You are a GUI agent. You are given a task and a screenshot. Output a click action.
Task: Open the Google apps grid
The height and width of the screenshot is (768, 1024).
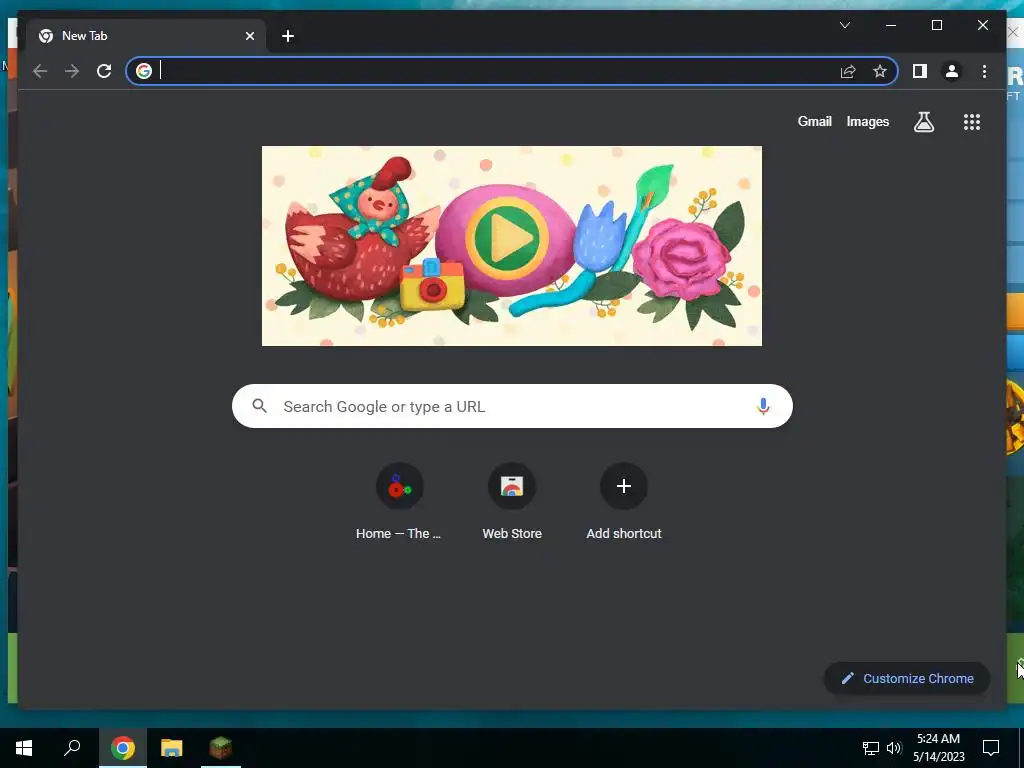972,121
